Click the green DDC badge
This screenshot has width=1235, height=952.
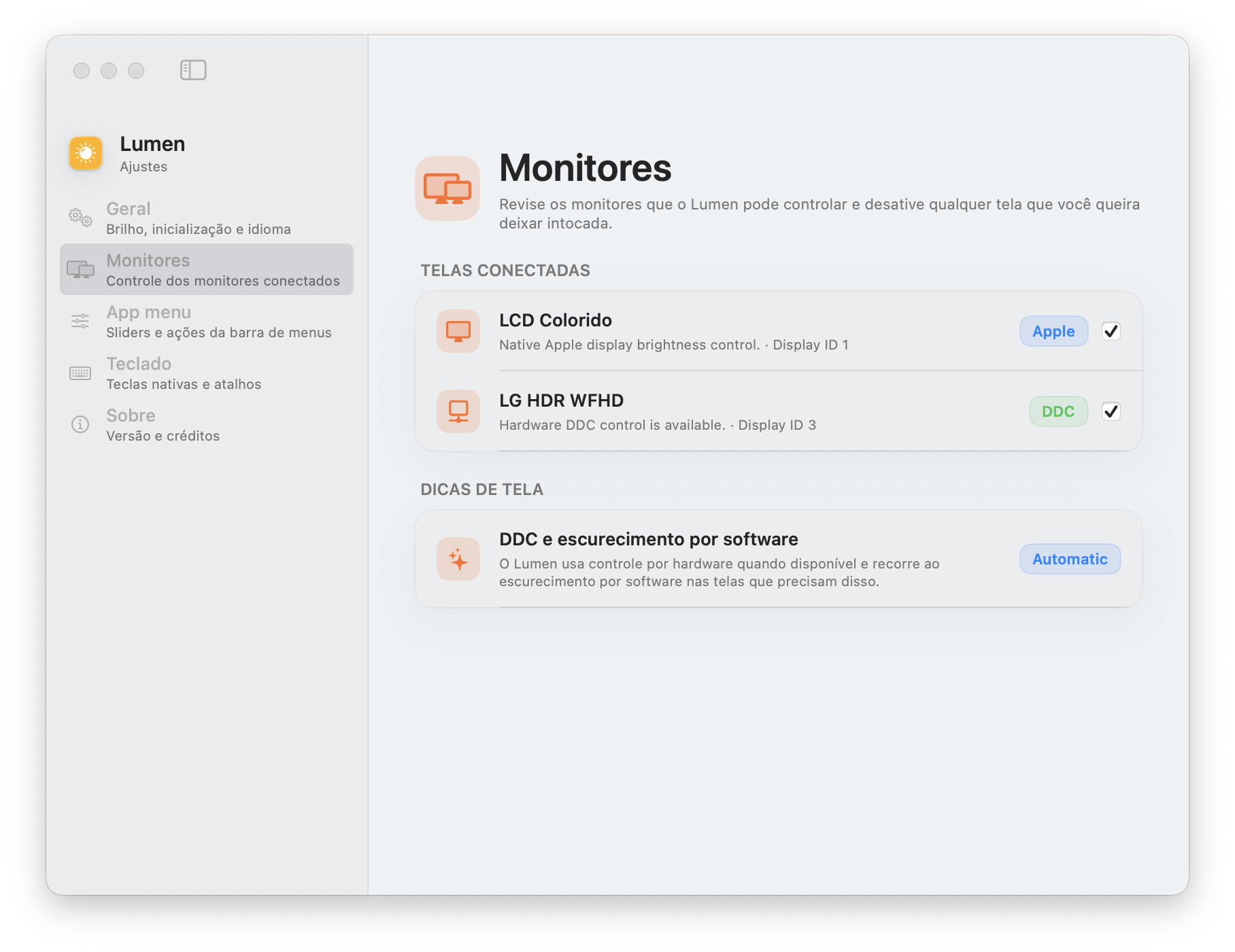pyautogui.click(x=1058, y=411)
